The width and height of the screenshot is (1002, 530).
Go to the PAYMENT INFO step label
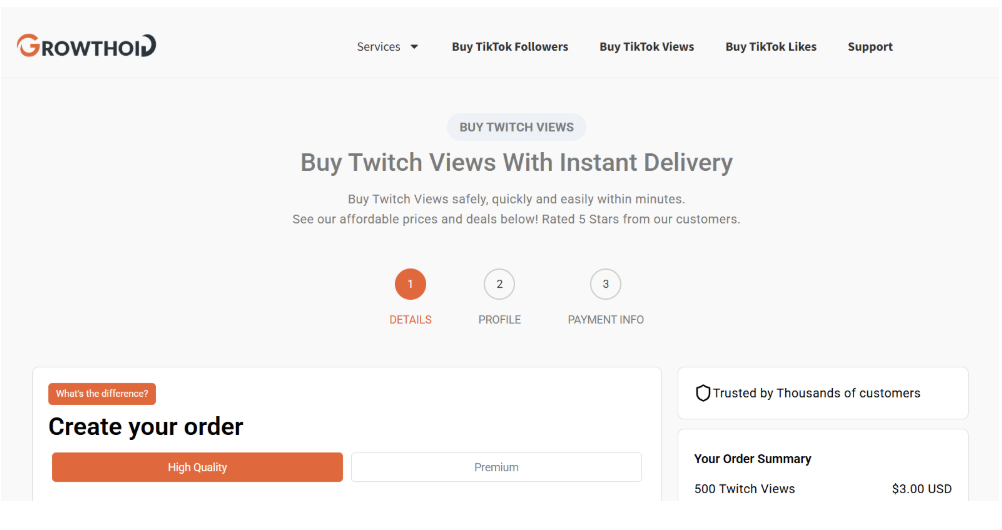[x=606, y=320]
